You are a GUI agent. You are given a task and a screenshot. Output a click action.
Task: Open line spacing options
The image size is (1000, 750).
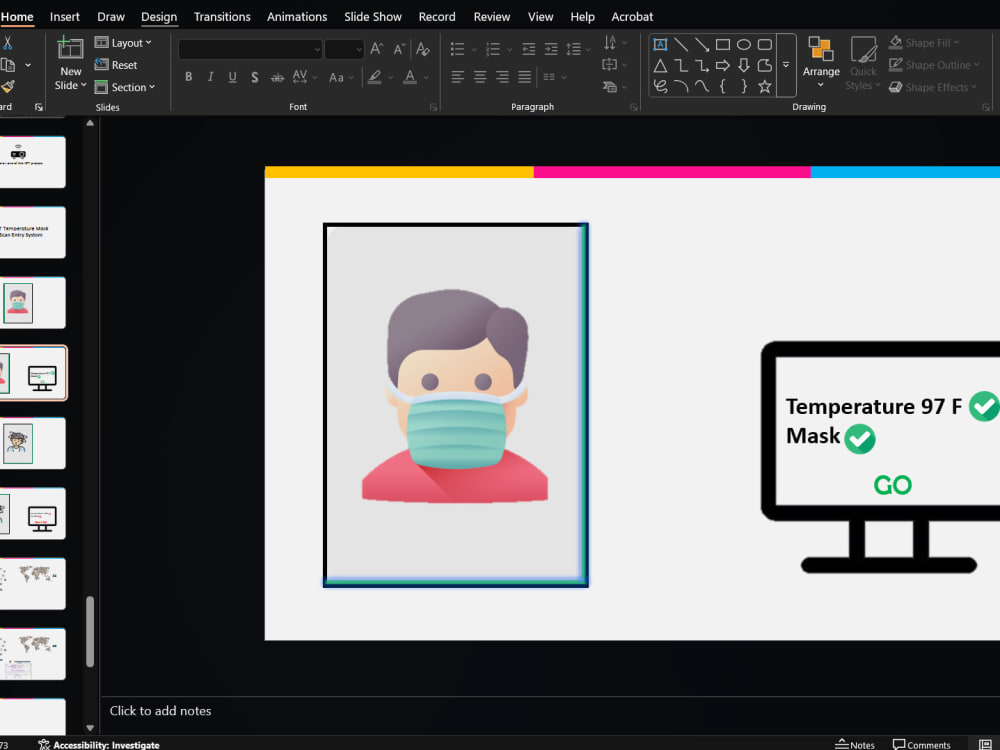(x=578, y=48)
